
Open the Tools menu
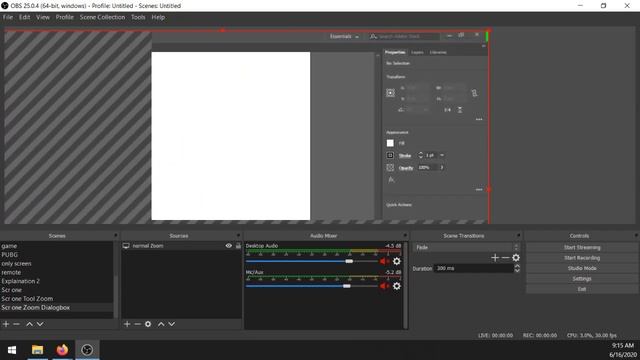coord(138,17)
